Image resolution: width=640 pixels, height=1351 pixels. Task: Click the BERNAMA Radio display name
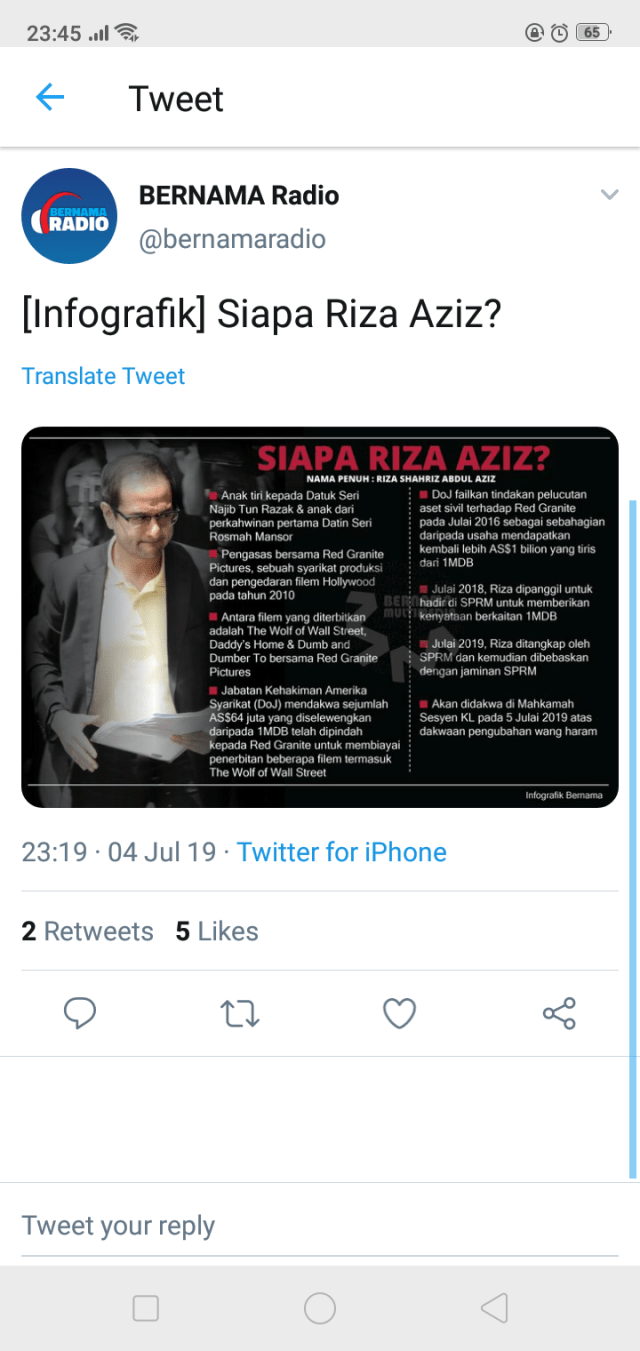[239, 195]
